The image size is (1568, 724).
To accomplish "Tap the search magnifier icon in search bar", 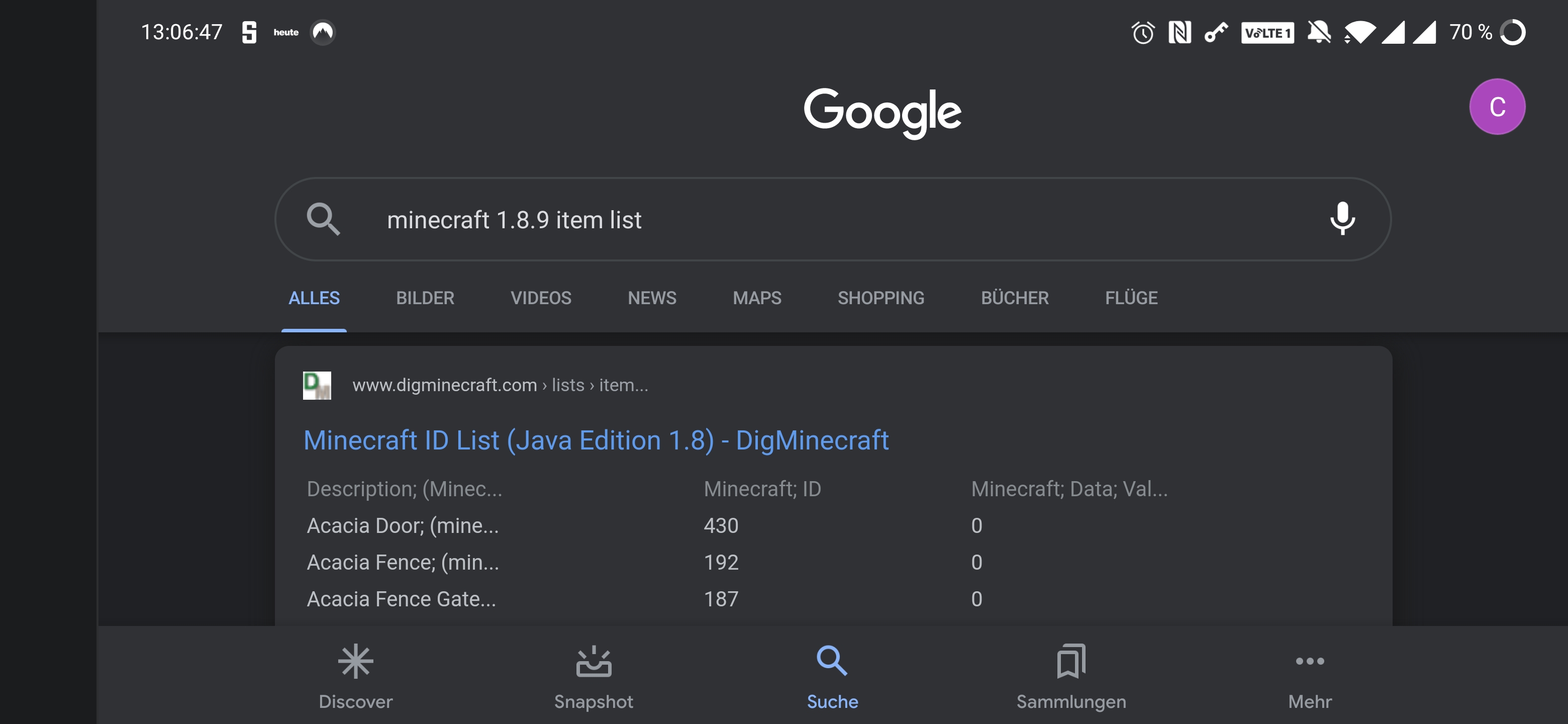I will coord(323,219).
